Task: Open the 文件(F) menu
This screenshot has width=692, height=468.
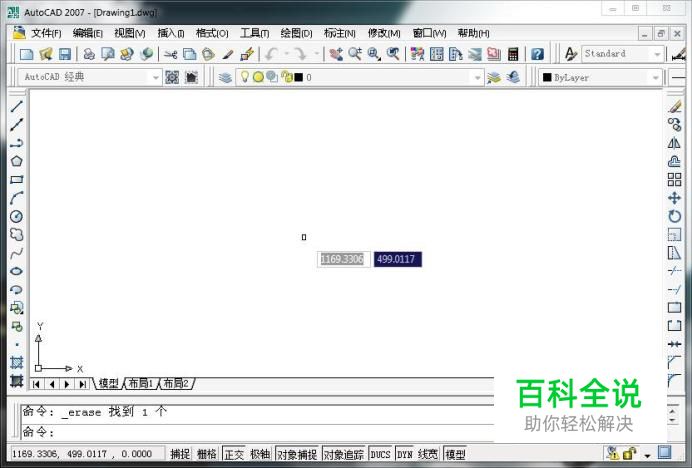Action: (x=46, y=33)
